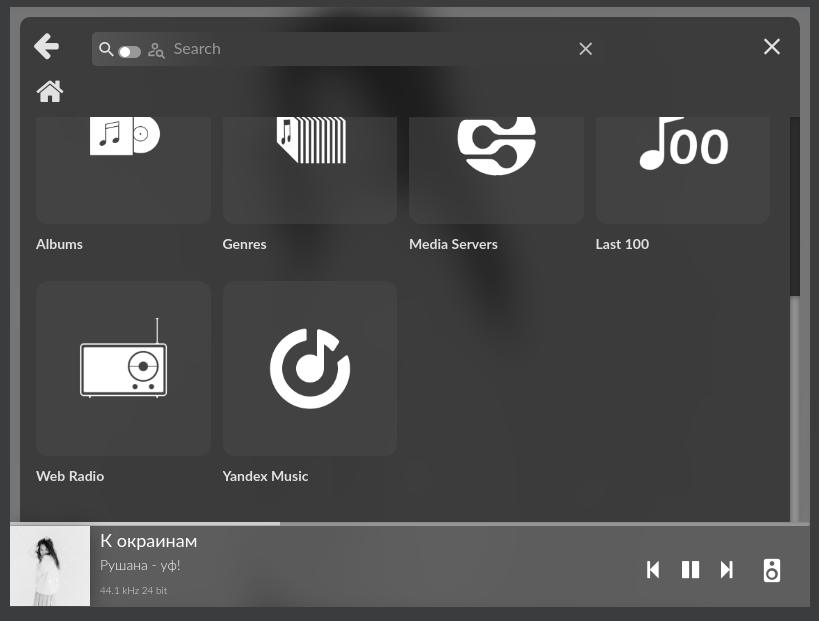Open the Home icon

[50, 91]
